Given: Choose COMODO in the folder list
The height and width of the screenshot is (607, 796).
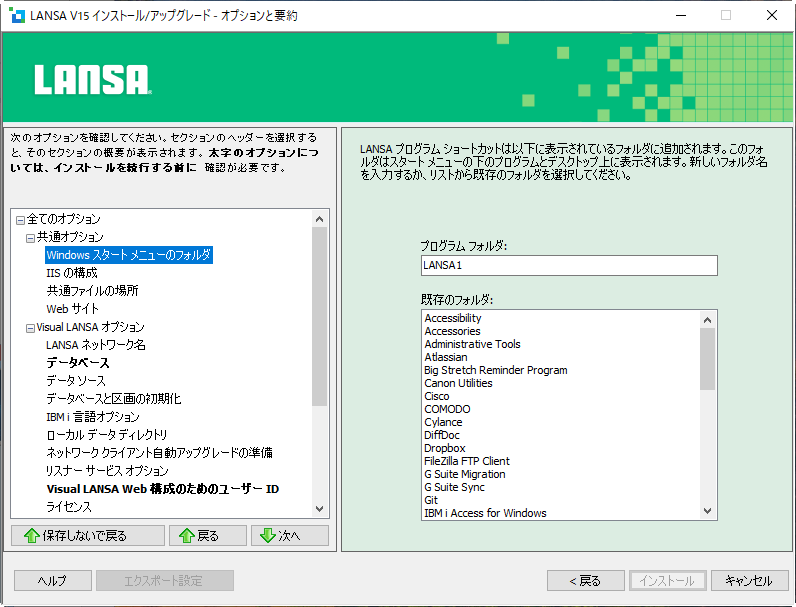Looking at the screenshot, I should pyautogui.click(x=447, y=409).
